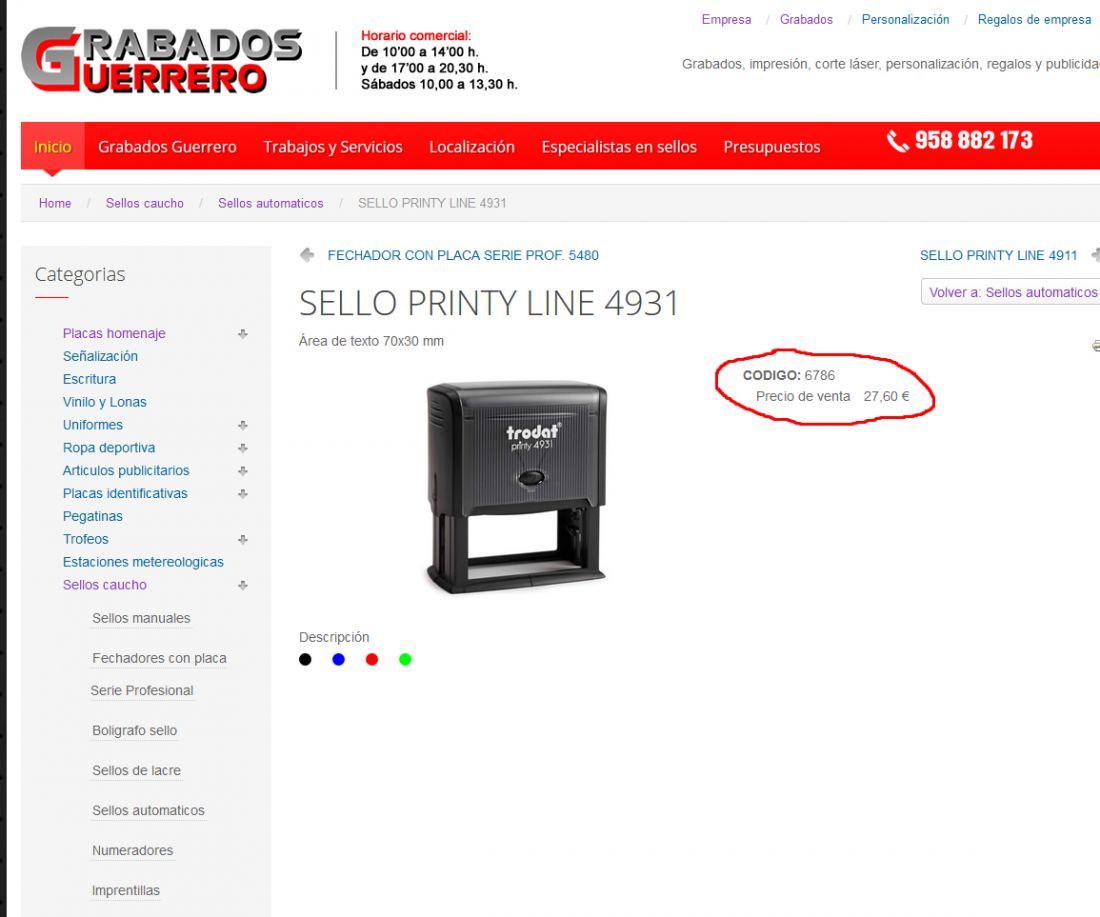
Task: Open the Presupuestos menu item
Action: click(772, 147)
